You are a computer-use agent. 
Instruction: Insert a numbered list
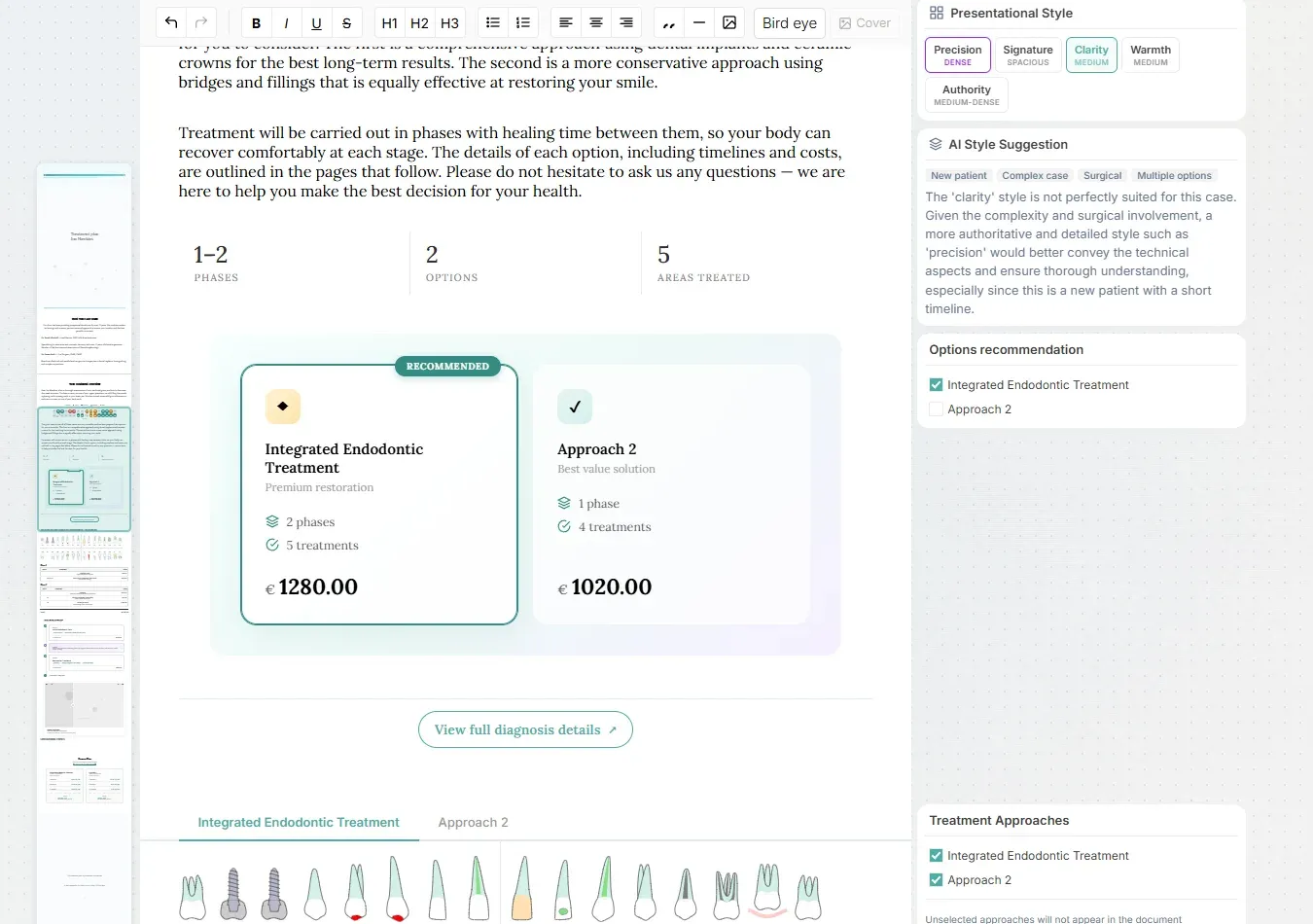[x=523, y=22]
